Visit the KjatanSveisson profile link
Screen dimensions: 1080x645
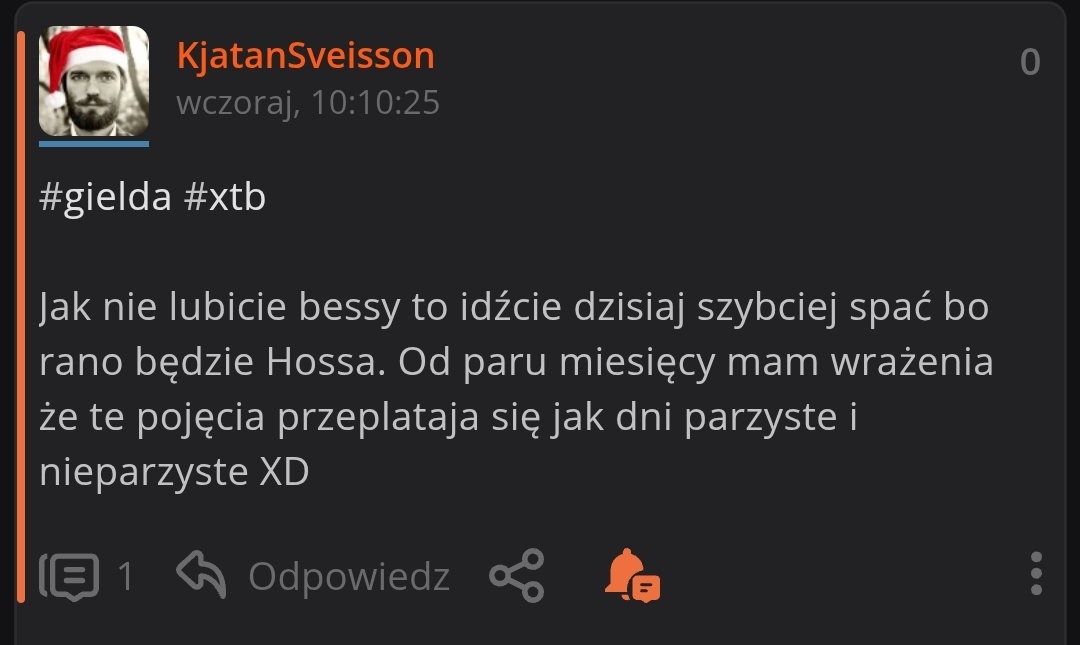point(306,56)
